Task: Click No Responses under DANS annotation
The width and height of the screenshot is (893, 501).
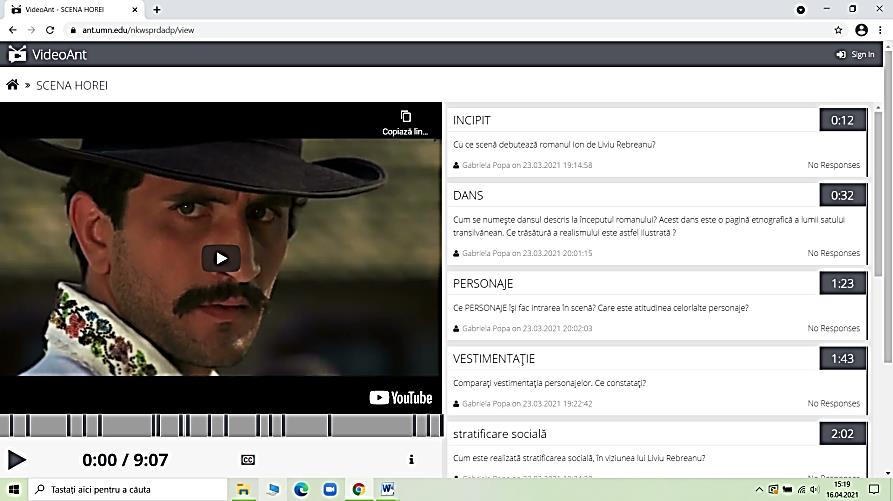Action: [x=834, y=253]
